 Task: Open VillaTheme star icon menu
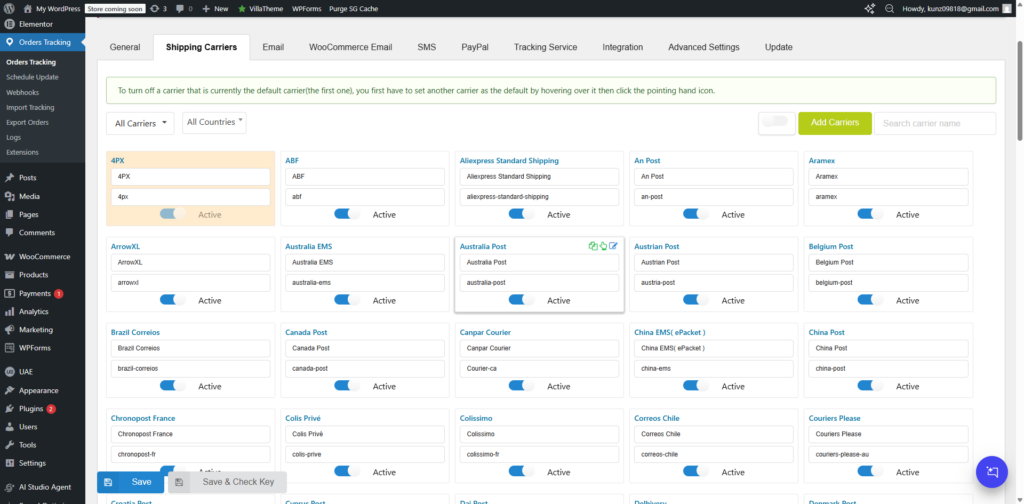[242, 8]
